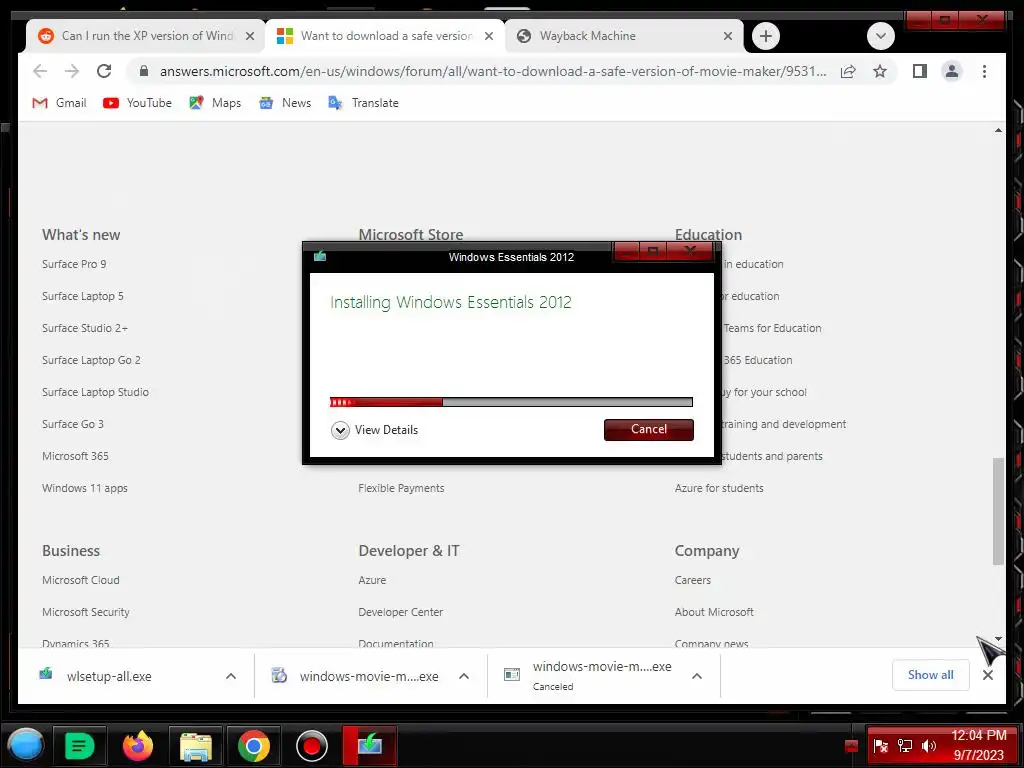
Task: Open Firefox from the taskbar
Action: point(138,745)
